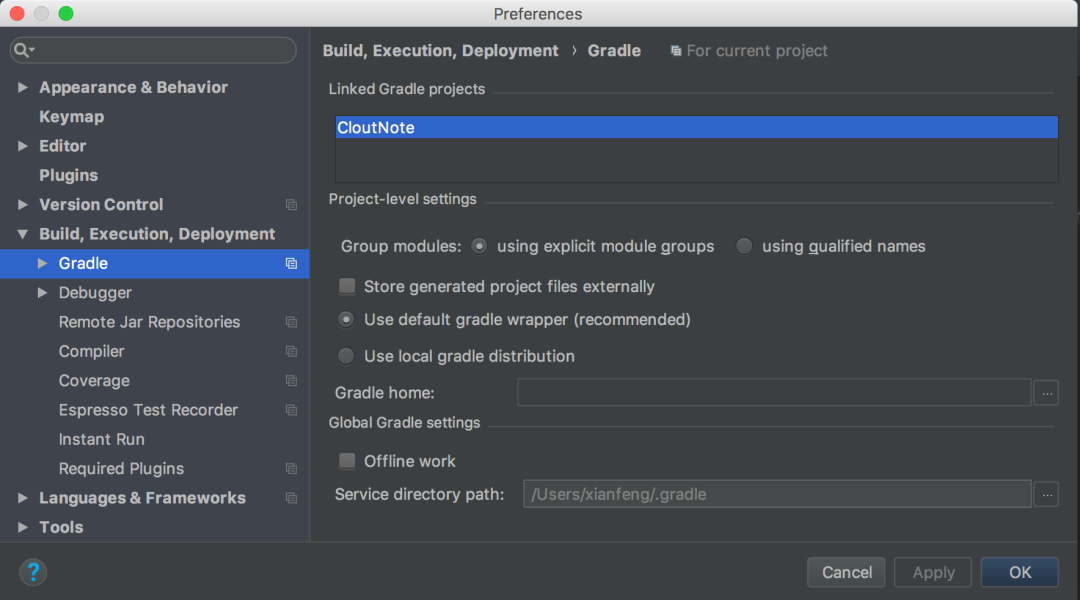Viewport: 1080px width, 600px height.
Task: Click the search magnifier icon
Action: tap(22, 50)
